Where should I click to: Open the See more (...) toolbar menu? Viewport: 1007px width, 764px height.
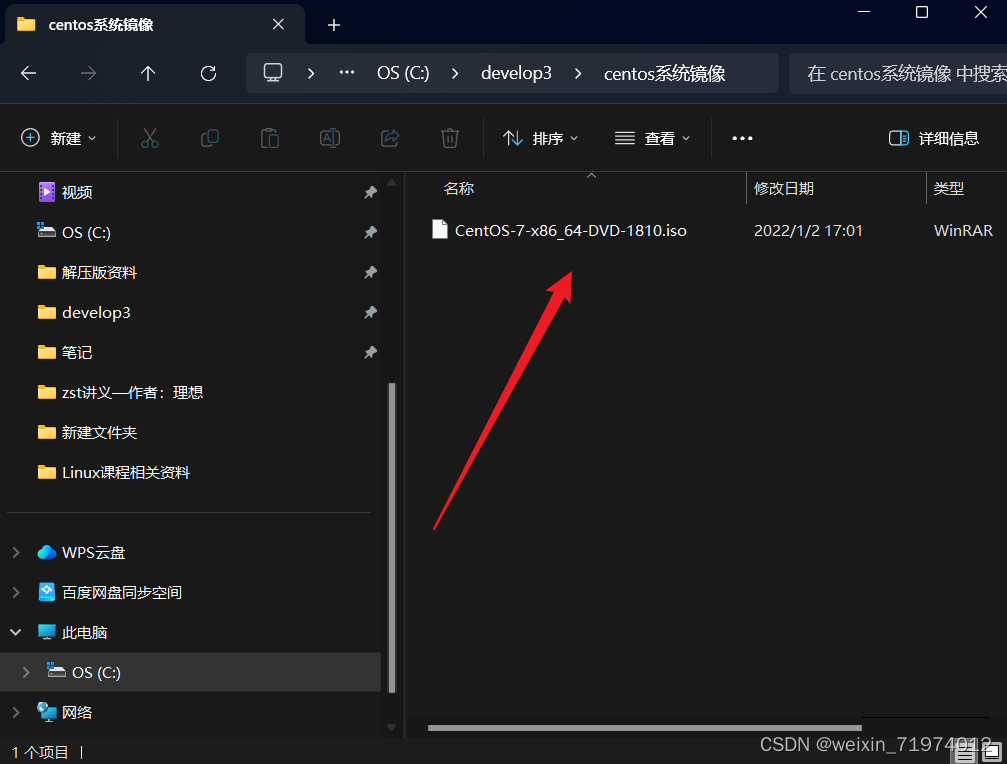click(x=742, y=138)
